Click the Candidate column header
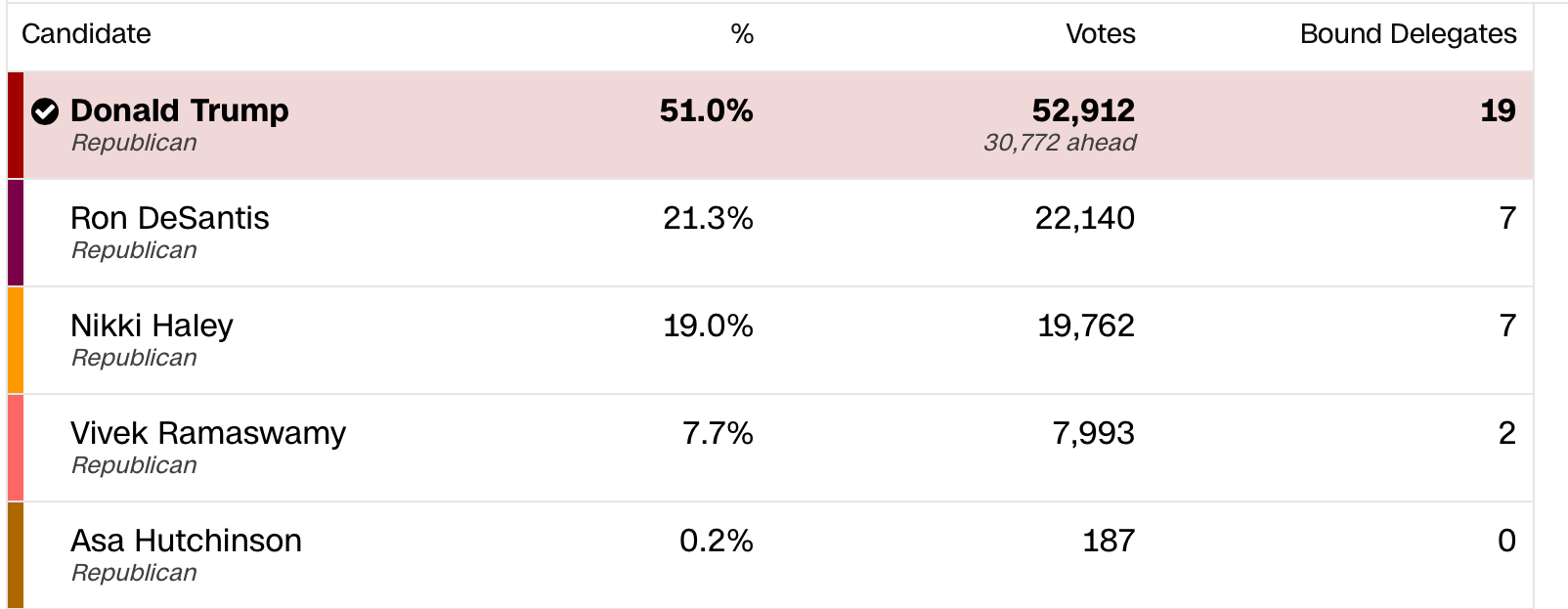This screenshot has width=1568, height=609. tap(86, 34)
